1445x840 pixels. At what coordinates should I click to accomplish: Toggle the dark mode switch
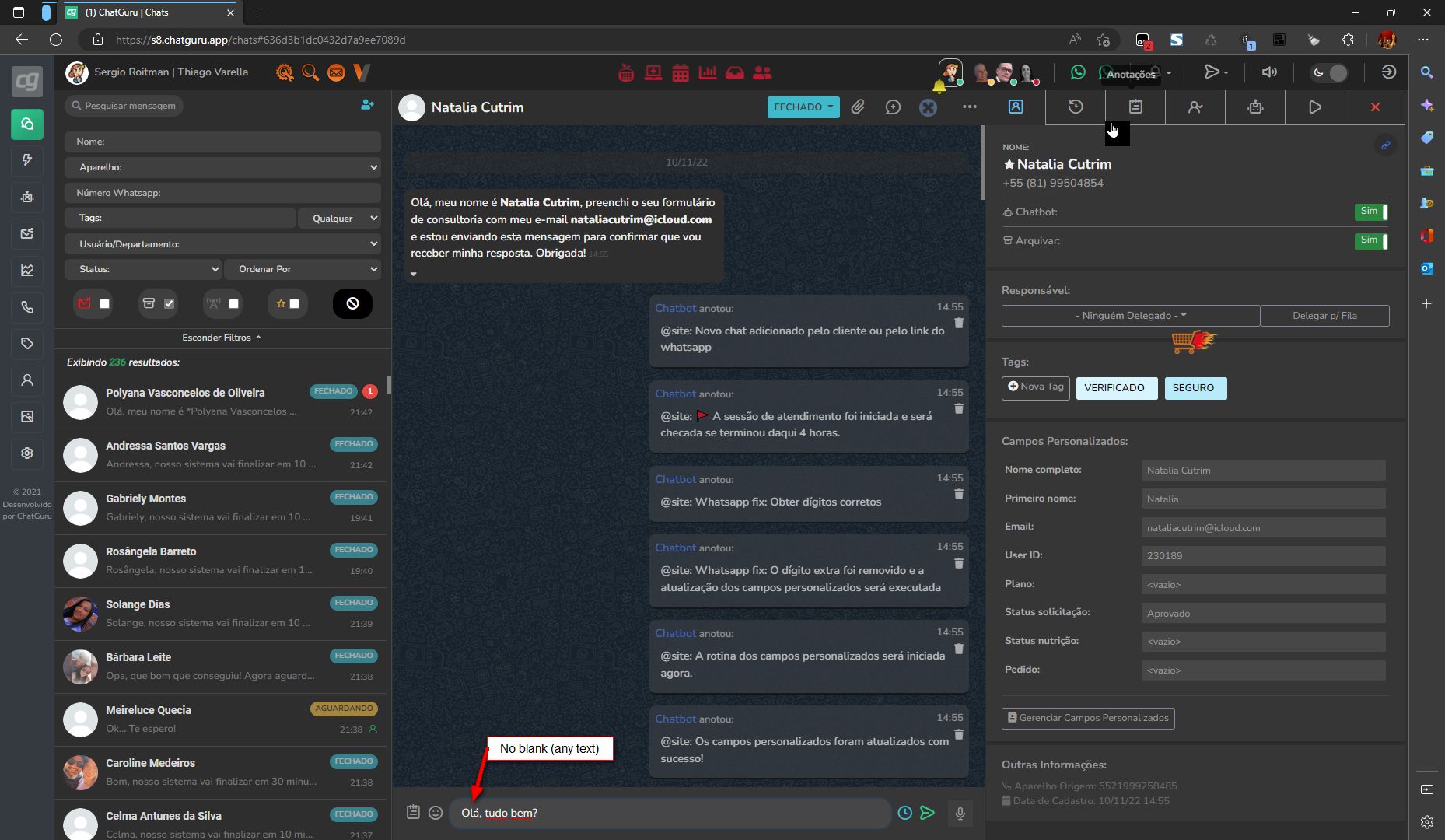(x=1331, y=73)
